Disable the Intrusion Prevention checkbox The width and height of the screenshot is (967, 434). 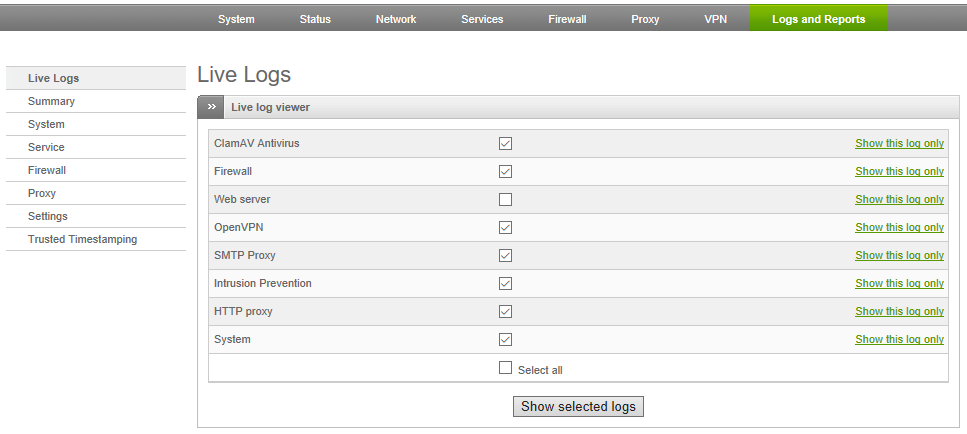[505, 284]
